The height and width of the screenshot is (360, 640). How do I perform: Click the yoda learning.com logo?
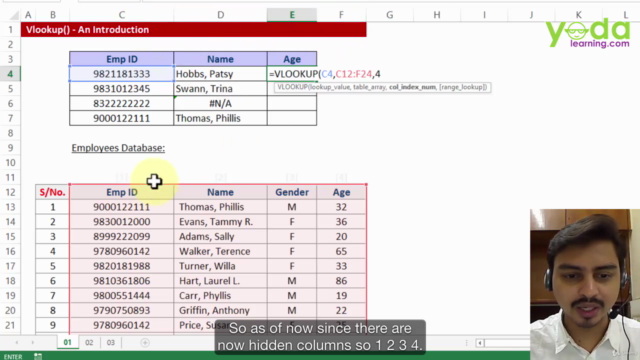coord(588,33)
